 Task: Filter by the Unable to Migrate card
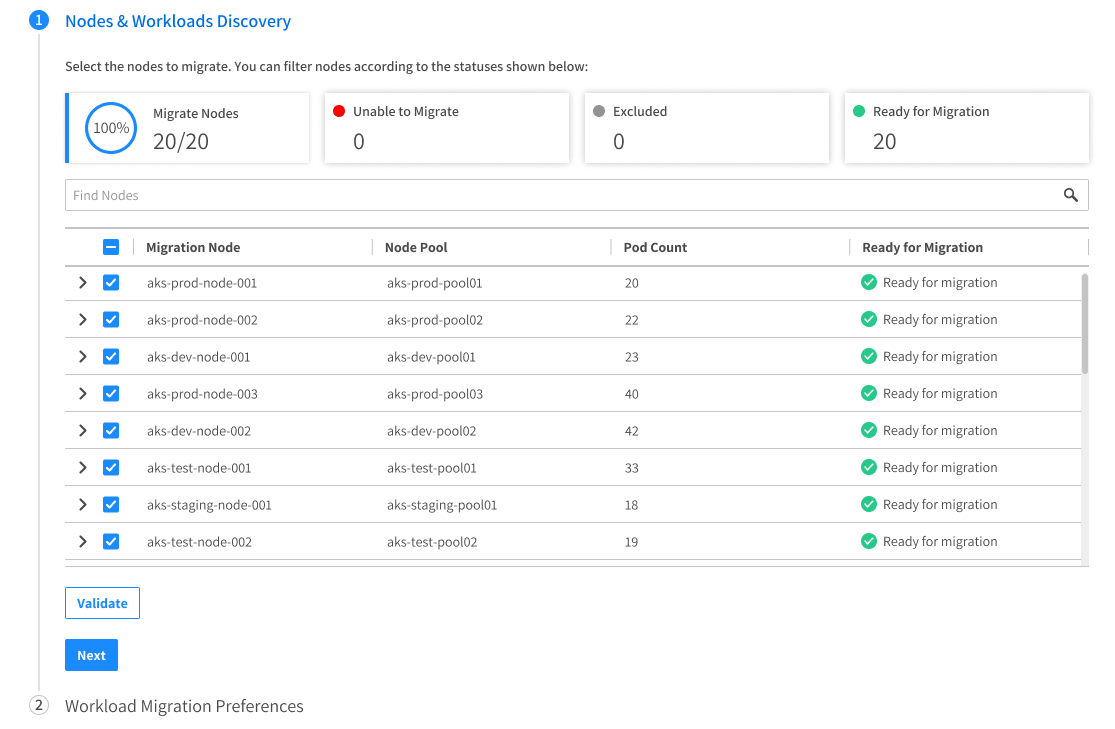pos(446,128)
